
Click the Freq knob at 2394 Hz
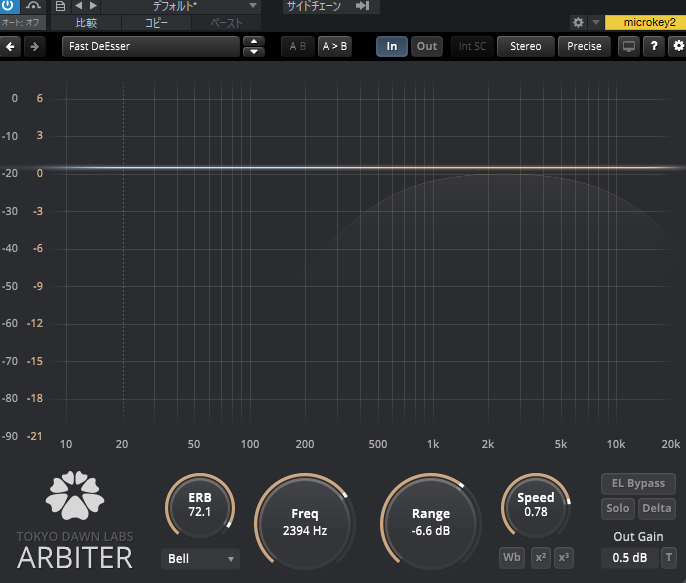[305, 522]
